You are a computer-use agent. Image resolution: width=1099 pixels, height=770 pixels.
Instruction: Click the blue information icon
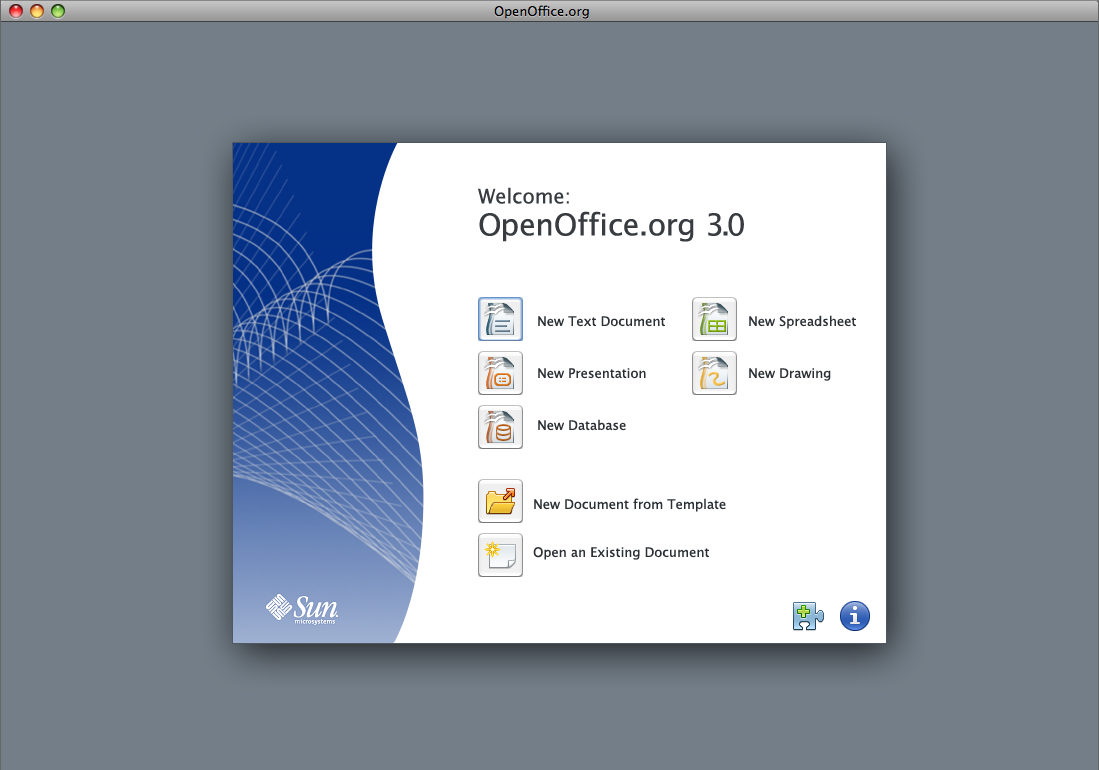coord(854,616)
